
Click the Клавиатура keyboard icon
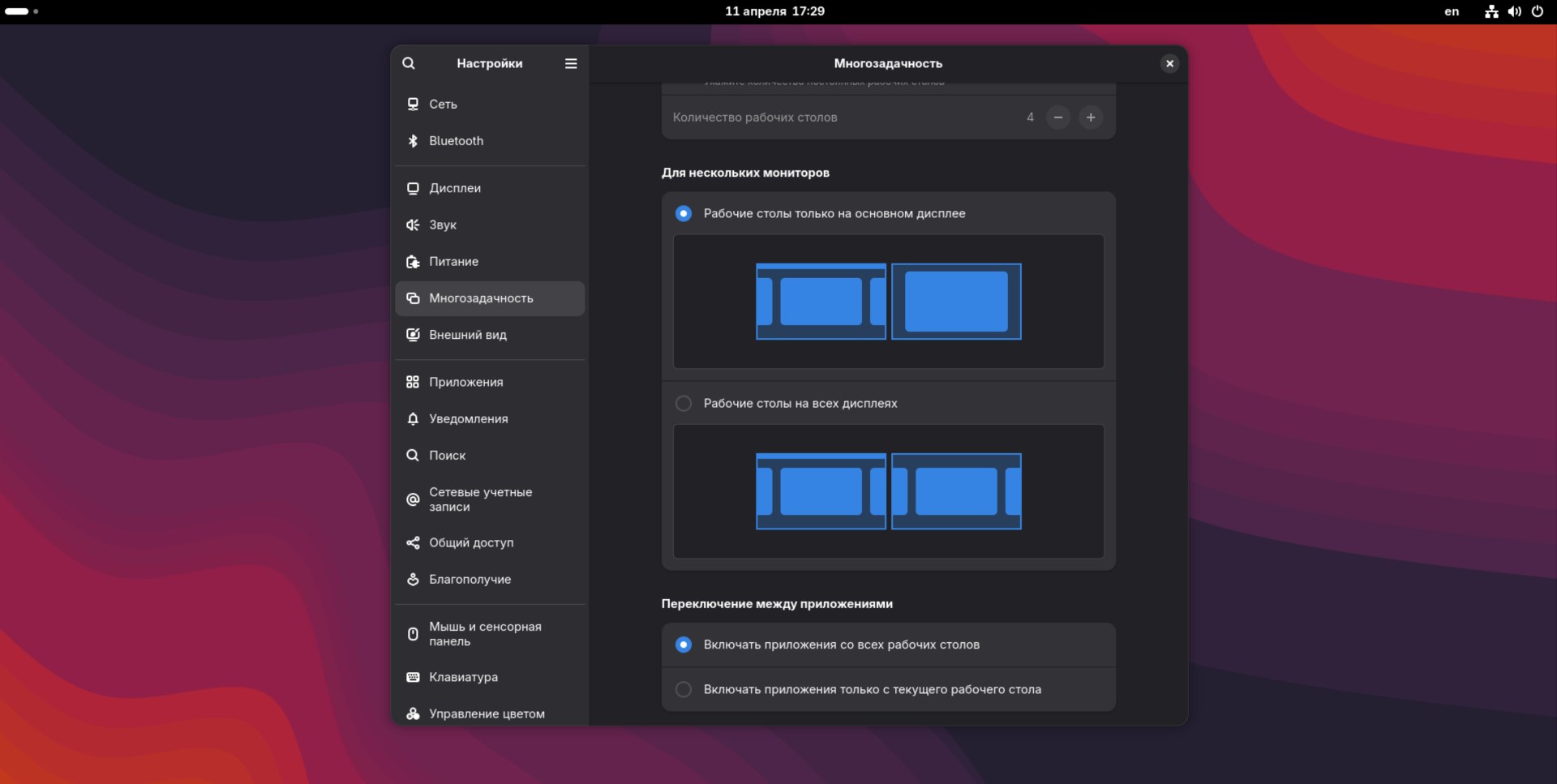(413, 677)
